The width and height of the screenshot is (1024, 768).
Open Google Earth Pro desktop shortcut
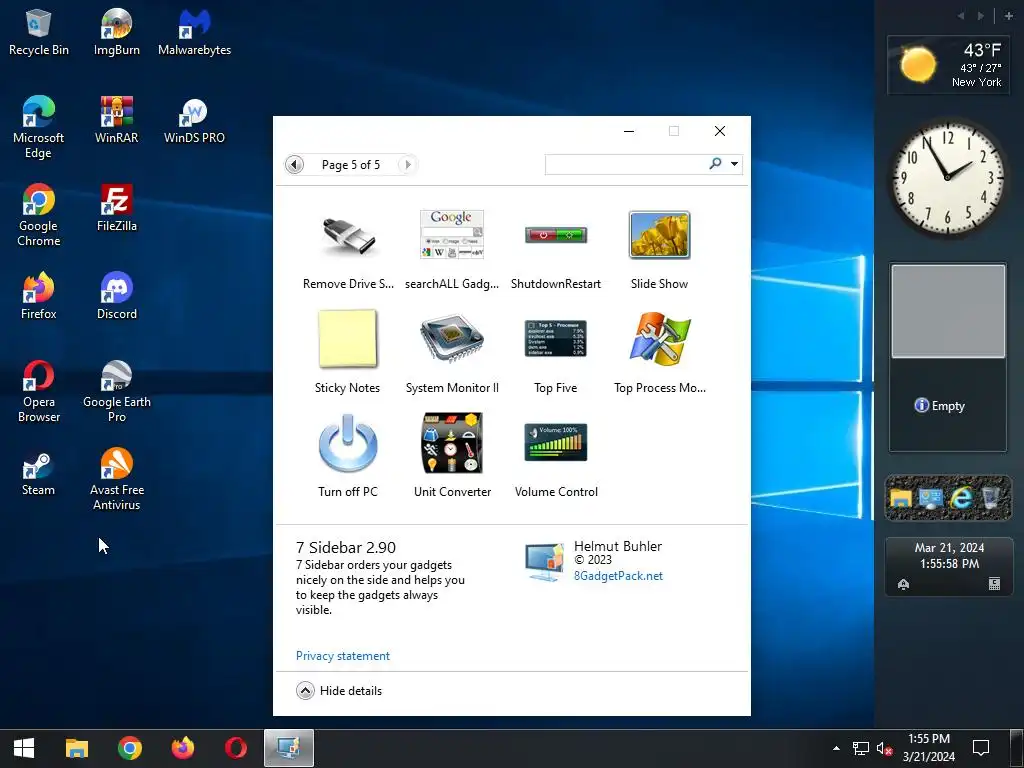(x=117, y=392)
